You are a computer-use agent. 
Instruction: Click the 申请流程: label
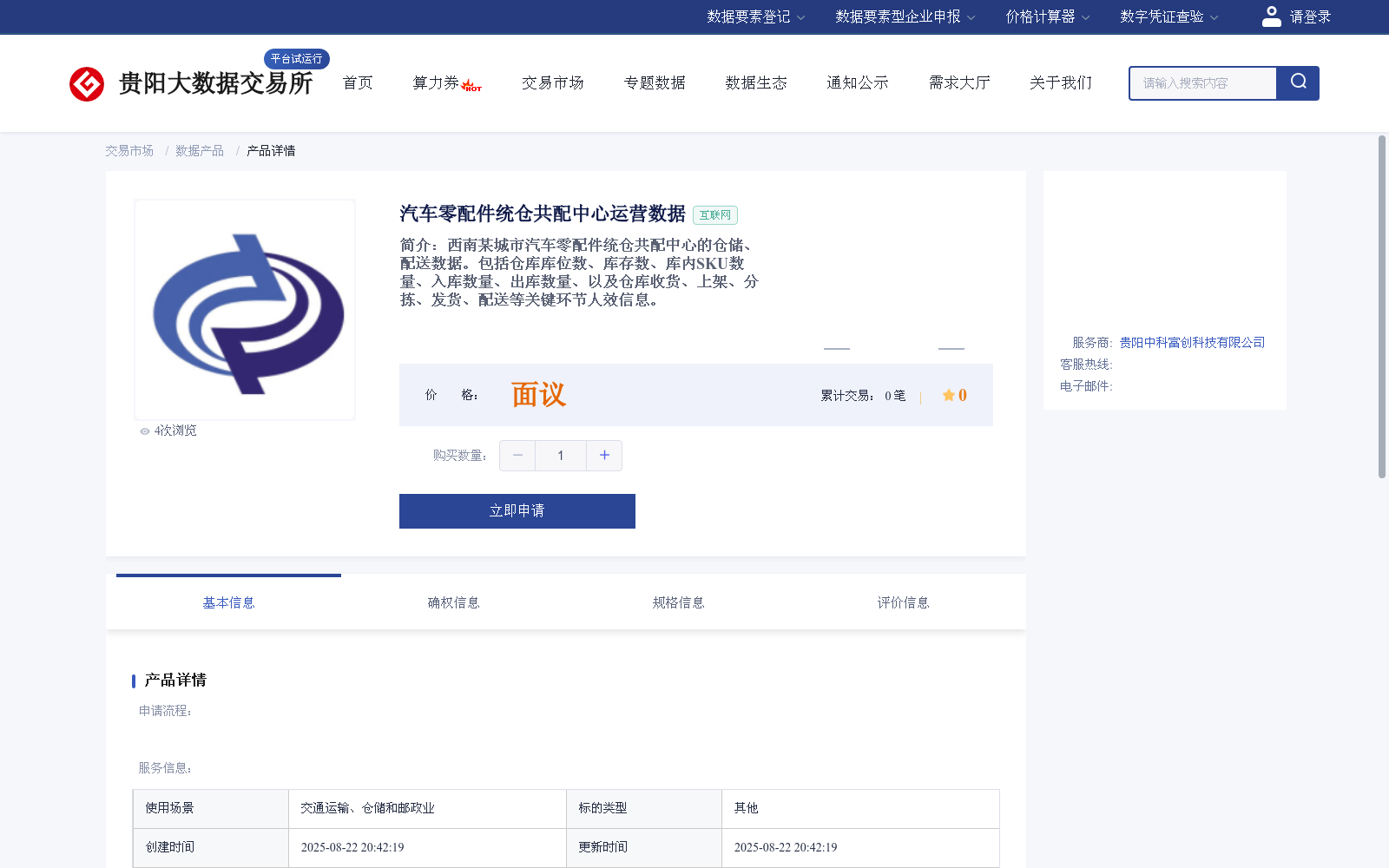click(165, 711)
